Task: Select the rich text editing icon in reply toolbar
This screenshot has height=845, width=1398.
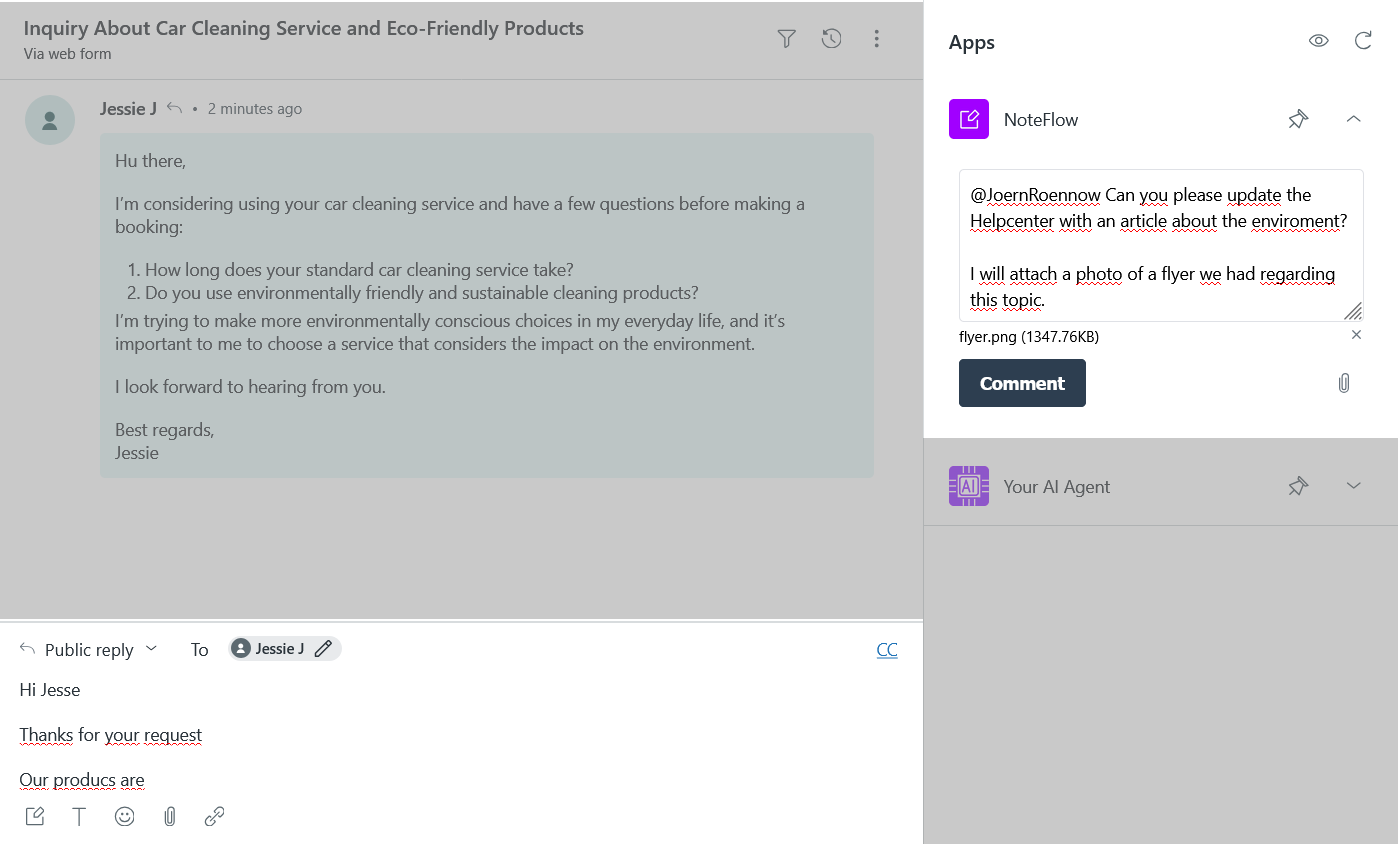Action: [34, 816]
